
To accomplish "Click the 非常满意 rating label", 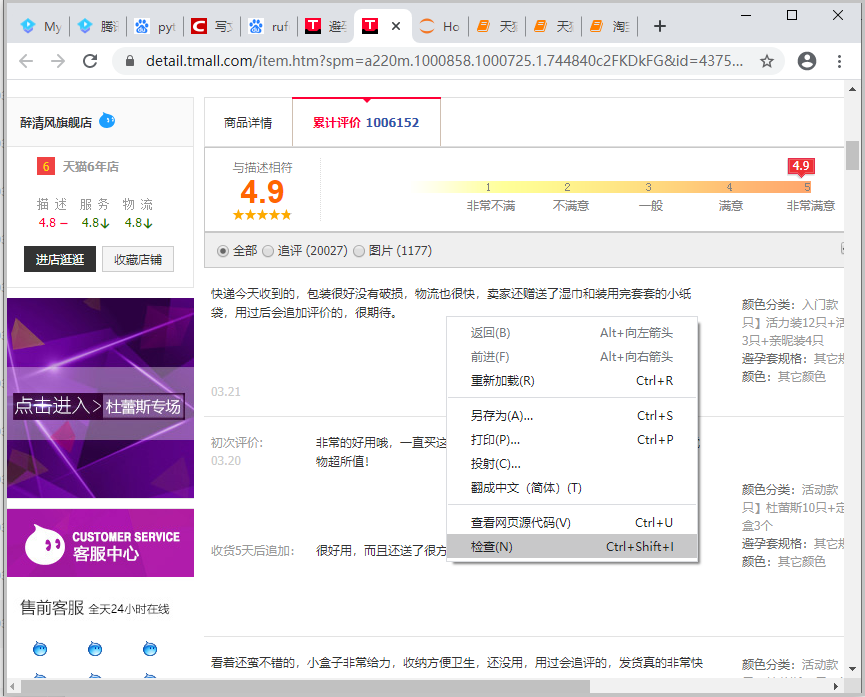I will [810, 206].
